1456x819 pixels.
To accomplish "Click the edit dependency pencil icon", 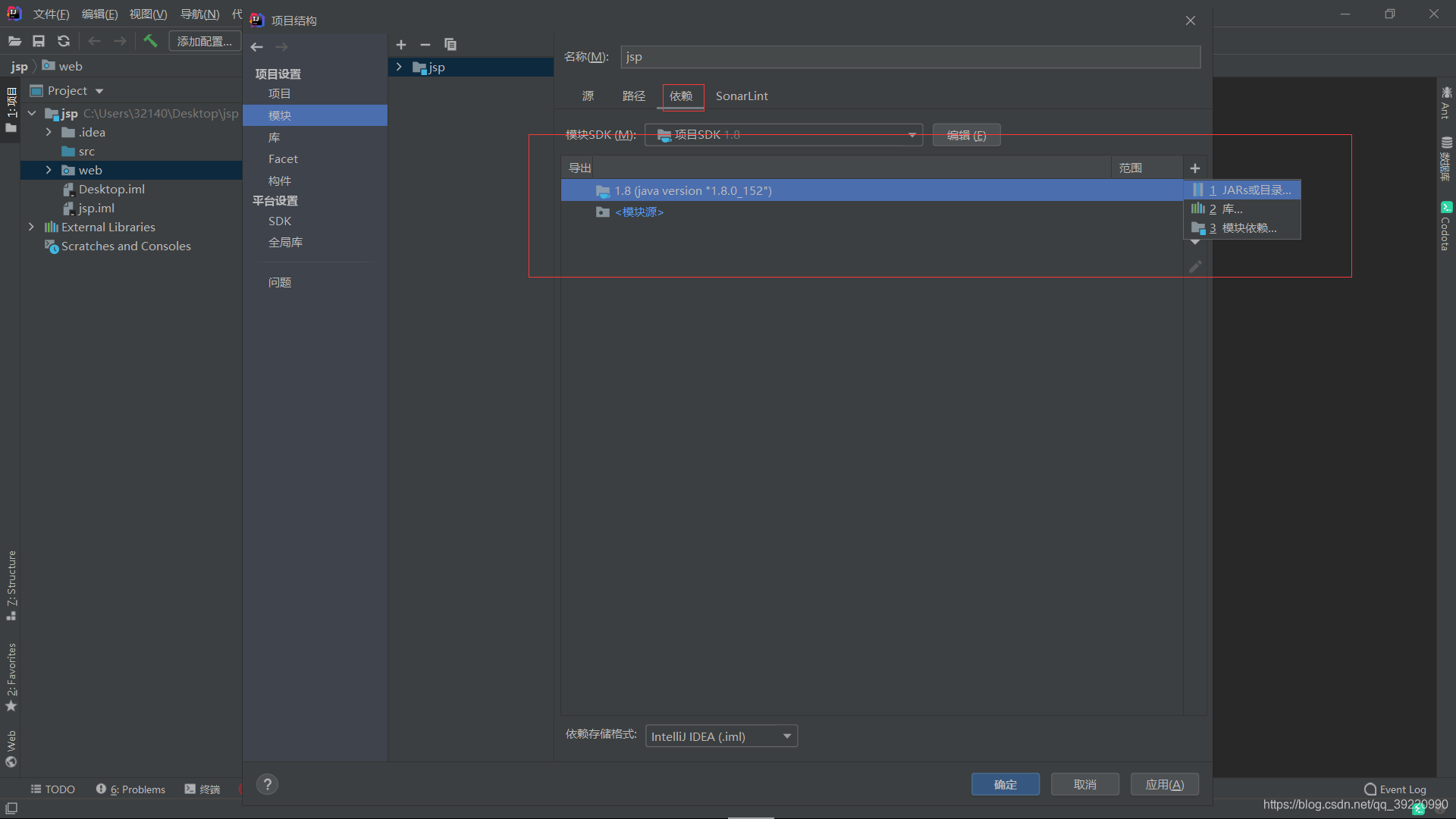I will click(x=1195, y=267).
